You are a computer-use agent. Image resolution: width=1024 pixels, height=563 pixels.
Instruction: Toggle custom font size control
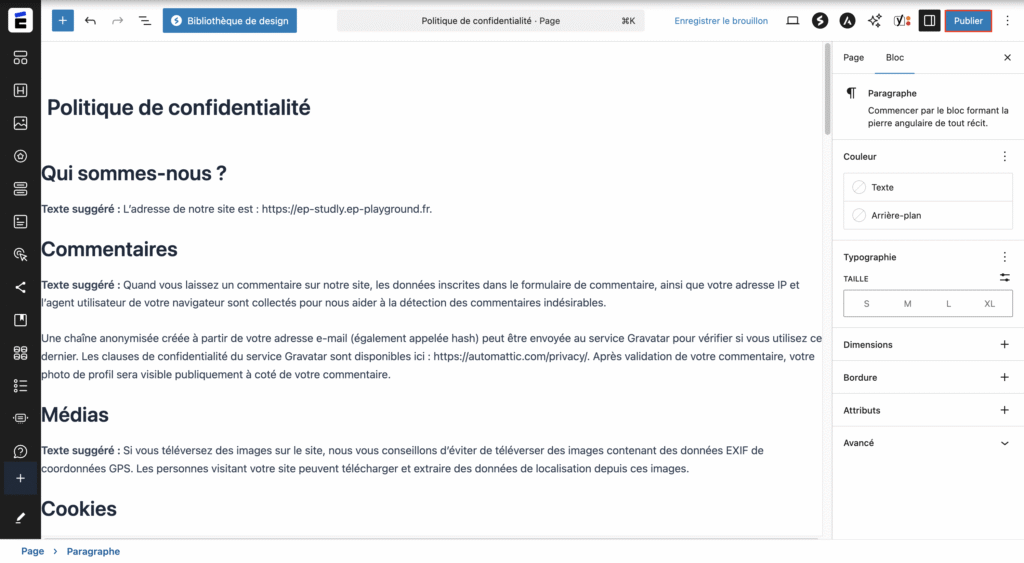coord(1004,278)
